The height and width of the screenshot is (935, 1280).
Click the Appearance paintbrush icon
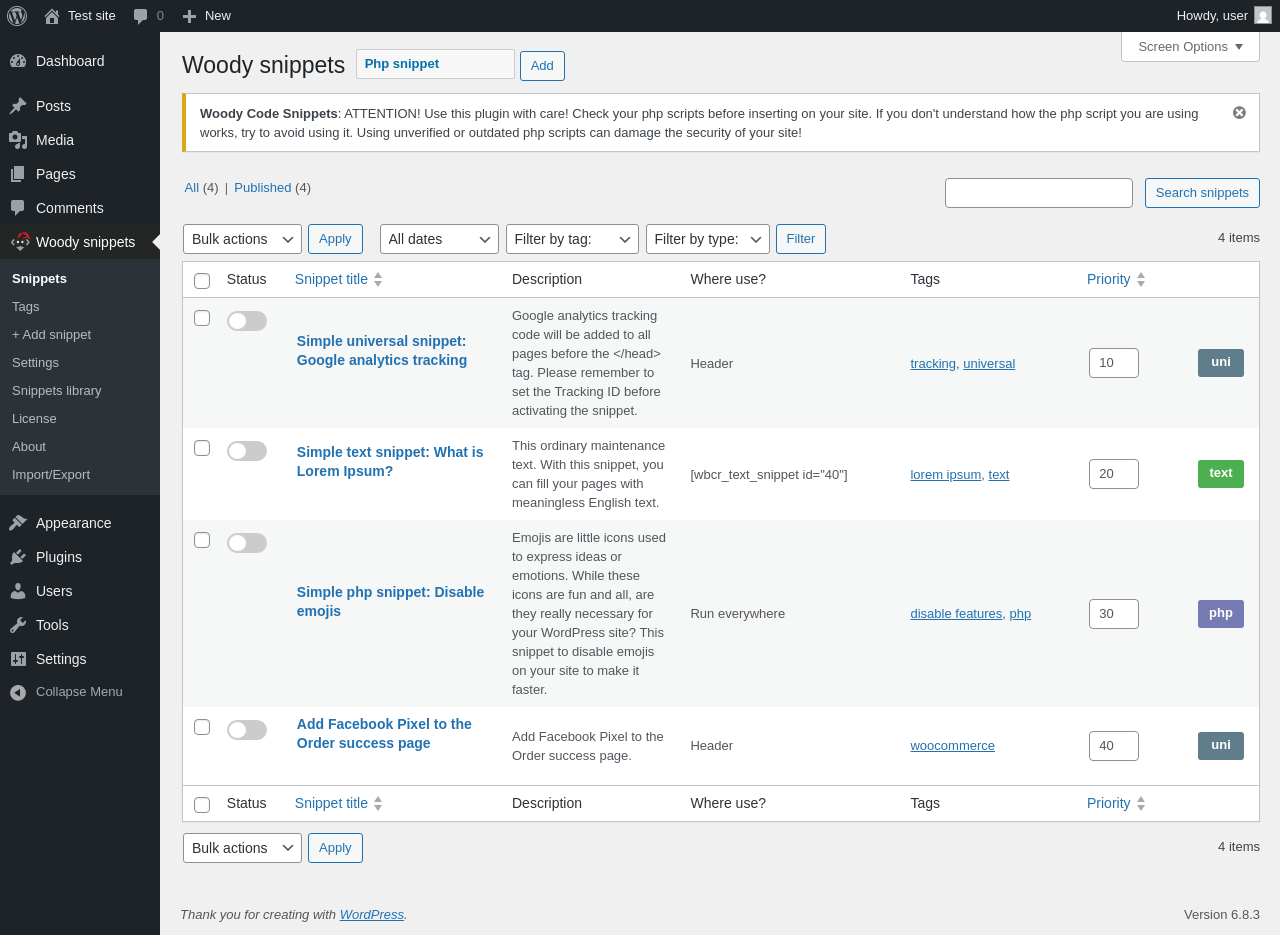click(x=18, y=523)
